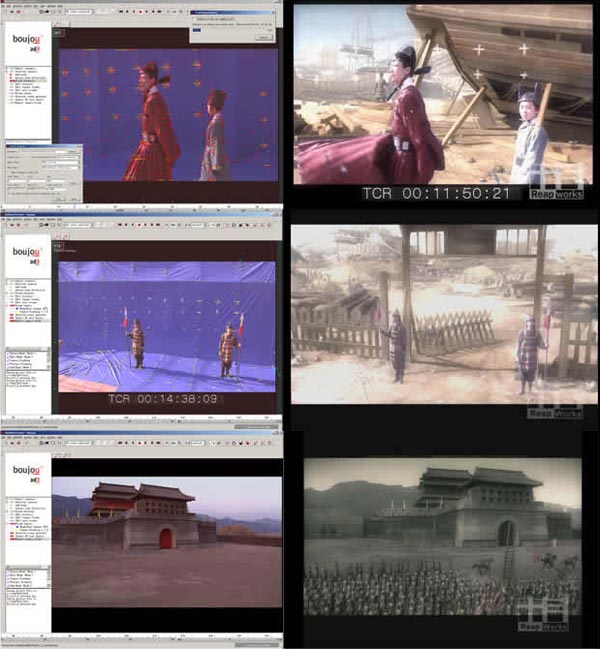Image resolution: width=600 pixels, height=649 pixels.
Task: Click the TCR 00:14:38:09 timecode text
Action: [x=162, y=399]
